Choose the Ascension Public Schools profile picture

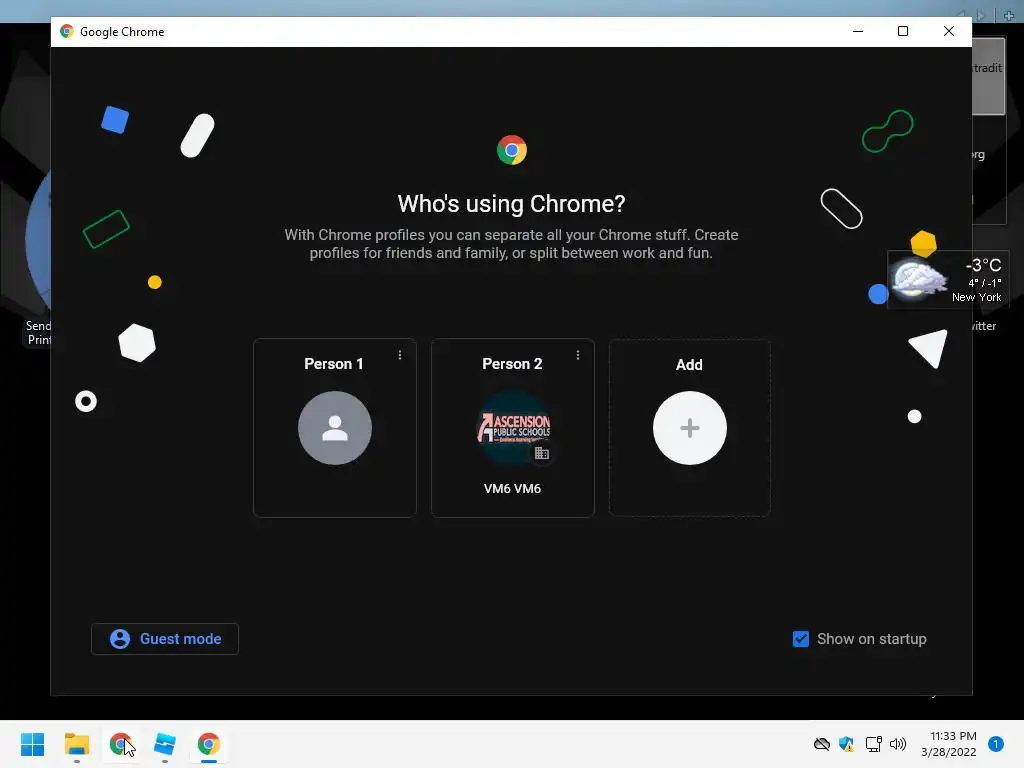[513, 428]
